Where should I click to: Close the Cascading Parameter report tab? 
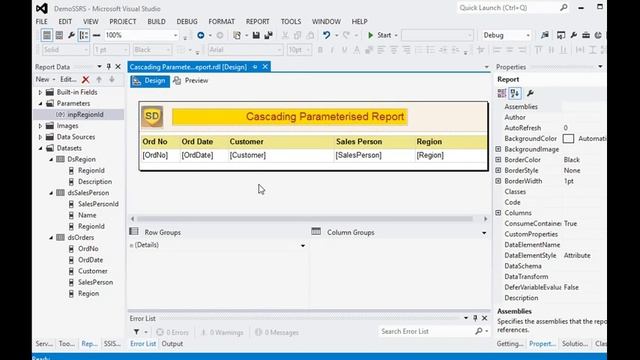click(x=265, y=67)
